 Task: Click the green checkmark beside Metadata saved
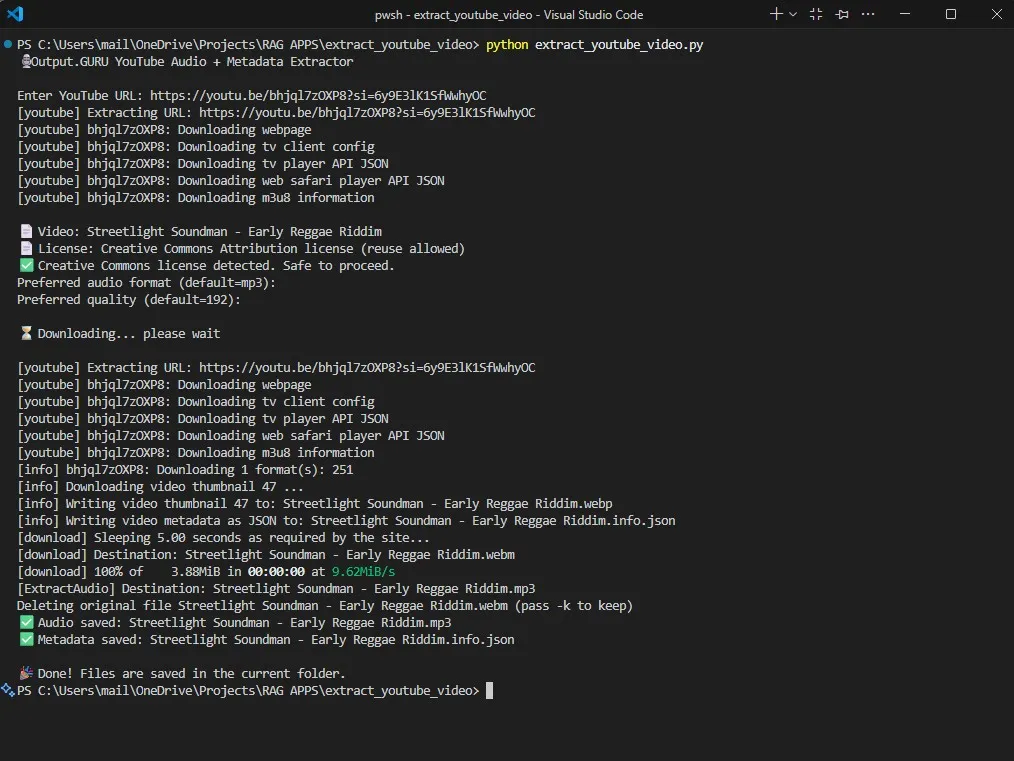[x=26, y=640]
